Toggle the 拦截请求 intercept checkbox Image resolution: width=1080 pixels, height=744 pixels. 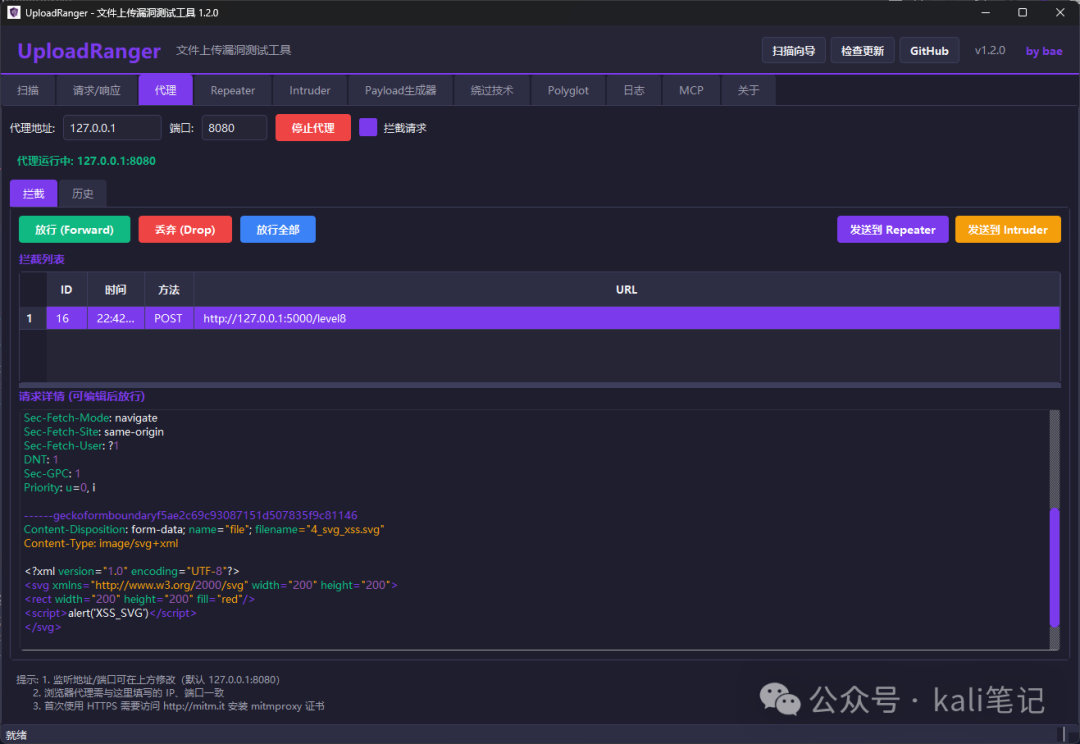tap(368, 127)
